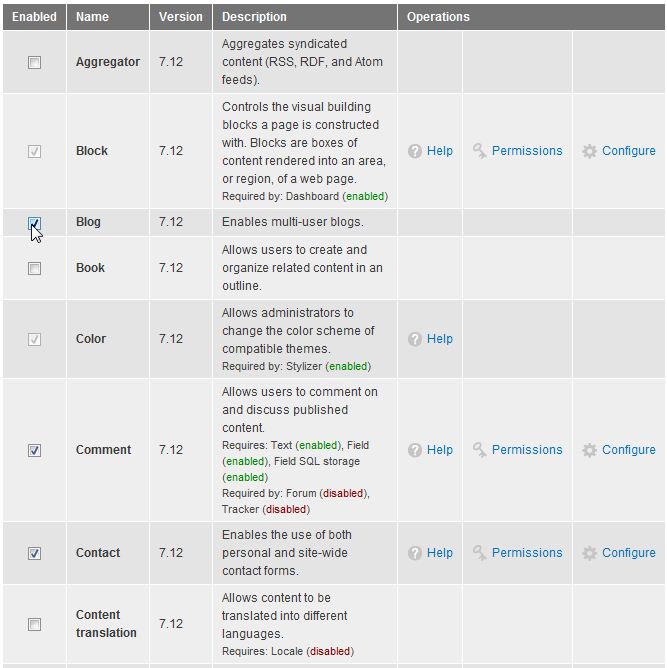
Task: Click the gear icon for Block configure
Action: pos(590,151)
